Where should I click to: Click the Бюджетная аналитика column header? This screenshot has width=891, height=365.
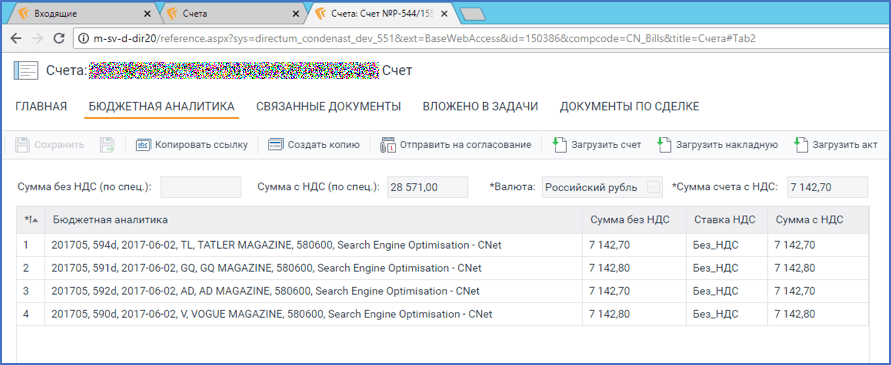[x=314, y=220]
